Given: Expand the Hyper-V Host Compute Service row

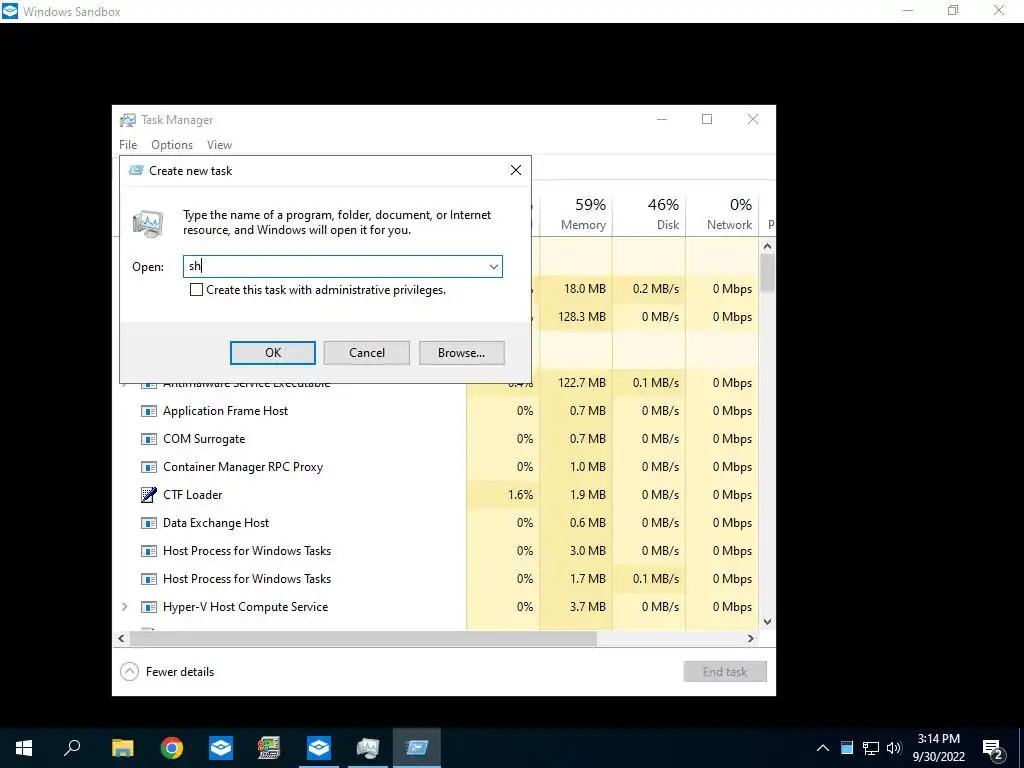Looking at the screenshot, I should pos(124,607).
